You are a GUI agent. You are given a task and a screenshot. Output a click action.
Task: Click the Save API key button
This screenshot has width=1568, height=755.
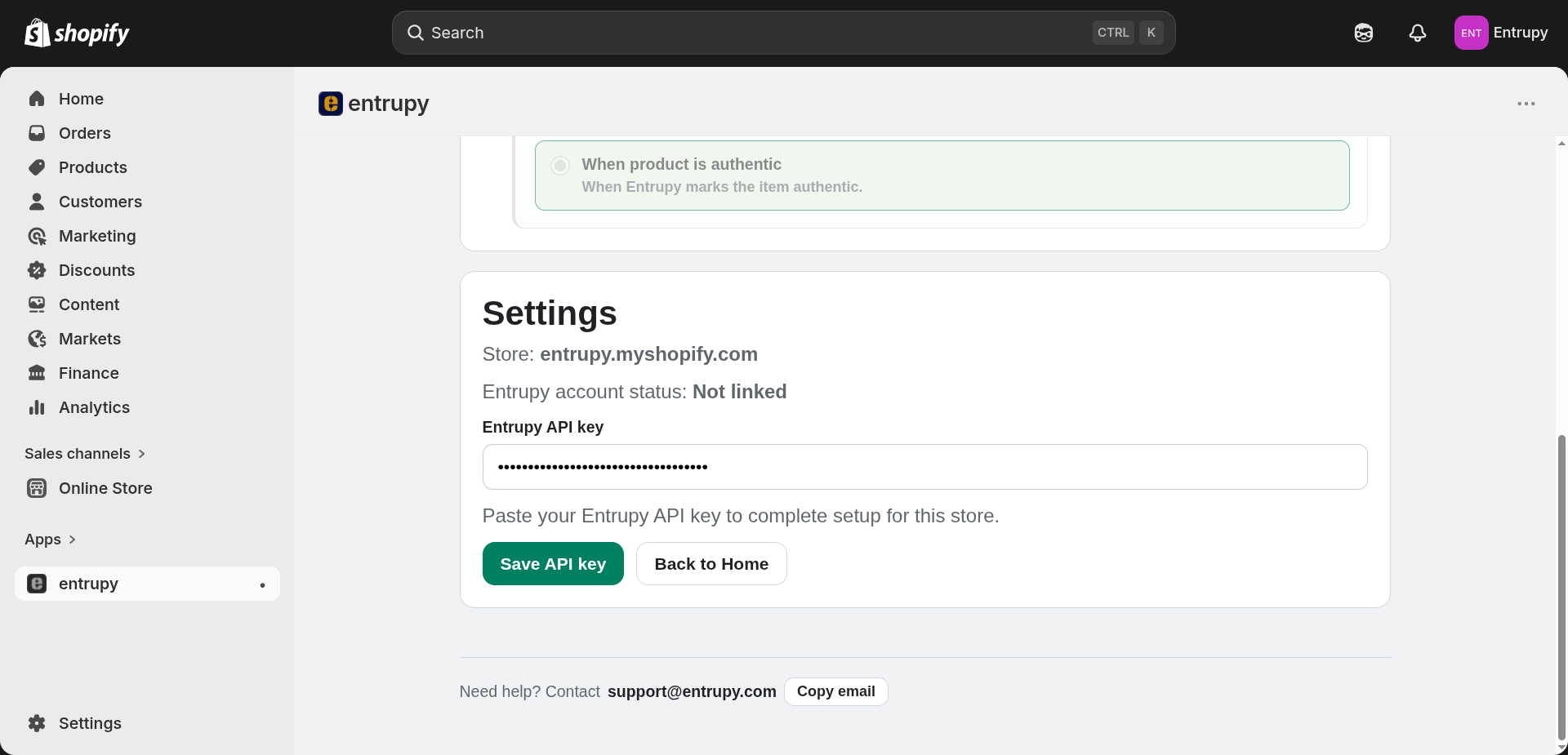553,564
